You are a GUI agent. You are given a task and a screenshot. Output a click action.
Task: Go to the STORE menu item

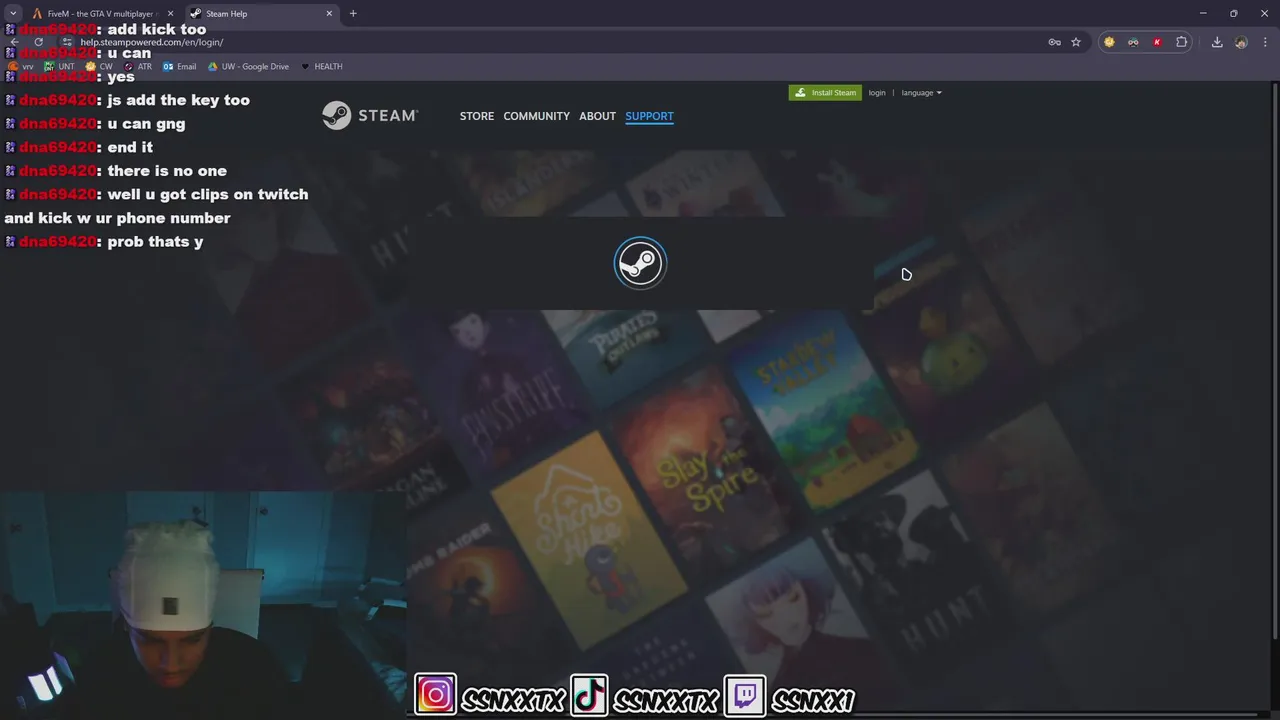477,116
